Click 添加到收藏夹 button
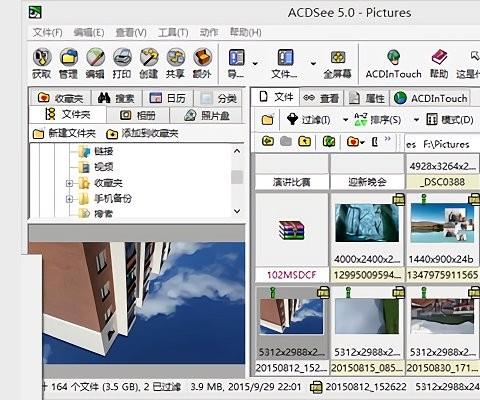 click(142, 134)
